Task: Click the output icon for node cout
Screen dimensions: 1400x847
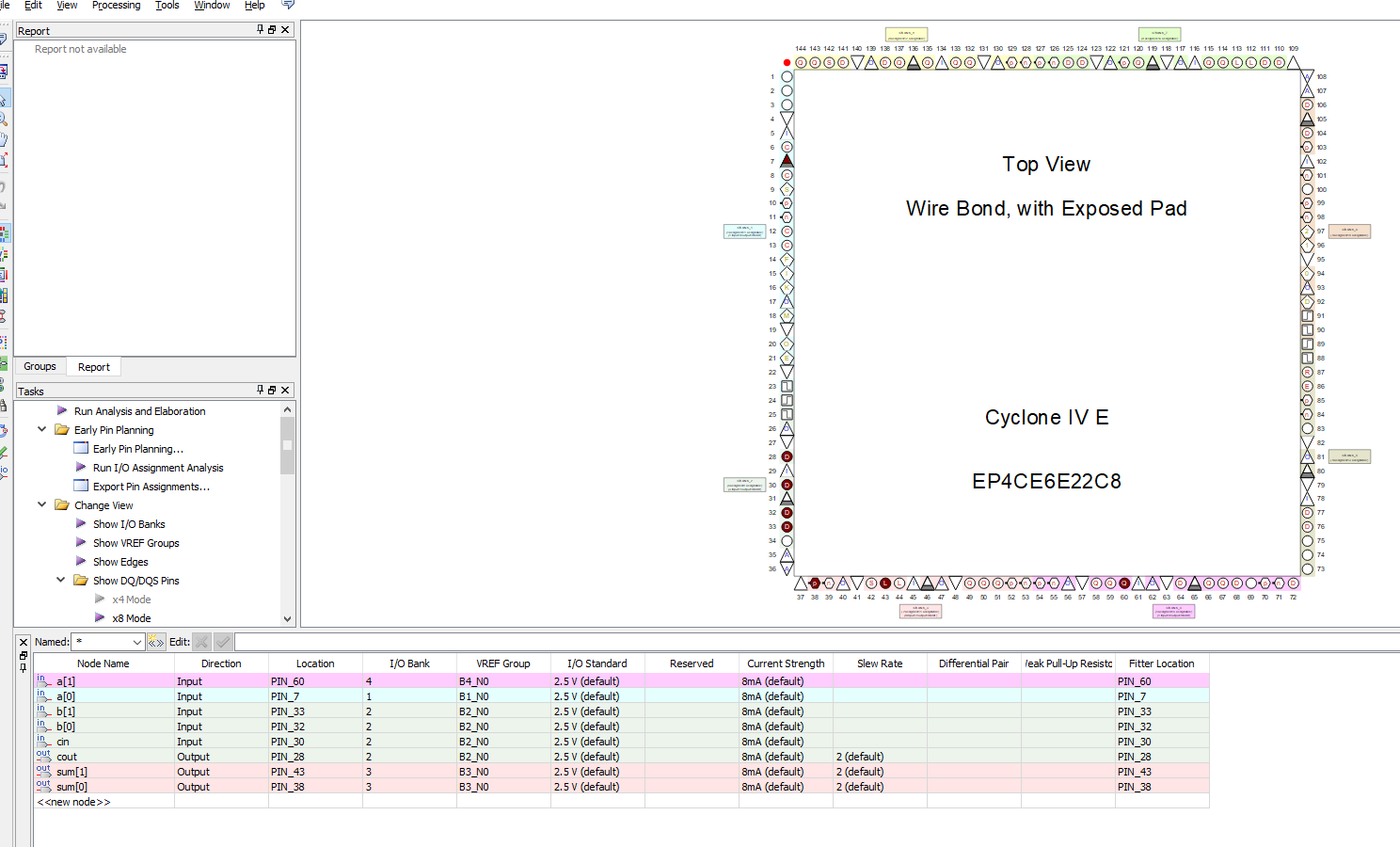Action: (x=43, y=756)
